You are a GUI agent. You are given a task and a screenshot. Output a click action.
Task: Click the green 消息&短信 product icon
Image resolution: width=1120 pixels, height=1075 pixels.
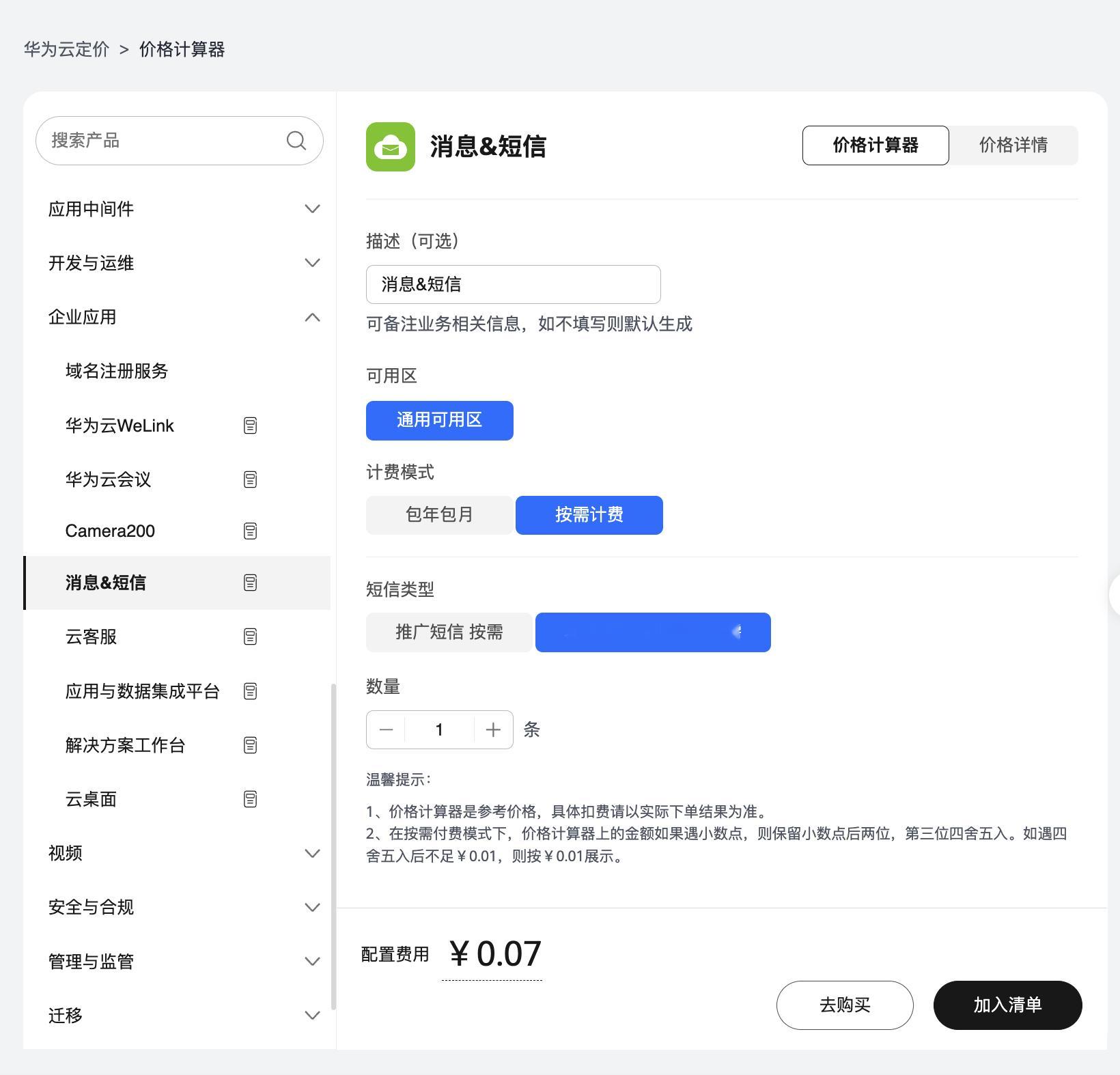[391, 147]
